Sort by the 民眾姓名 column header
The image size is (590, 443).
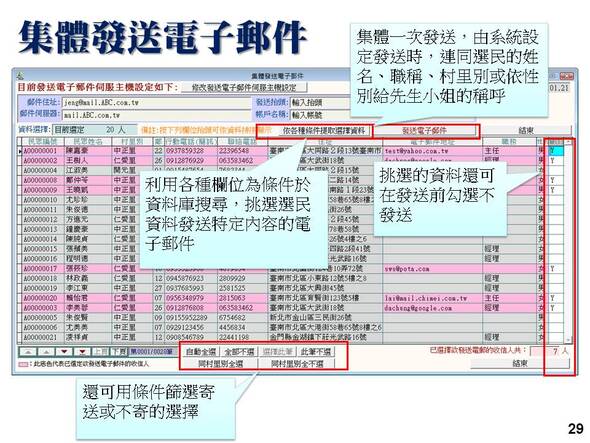(x=88, y=142)
